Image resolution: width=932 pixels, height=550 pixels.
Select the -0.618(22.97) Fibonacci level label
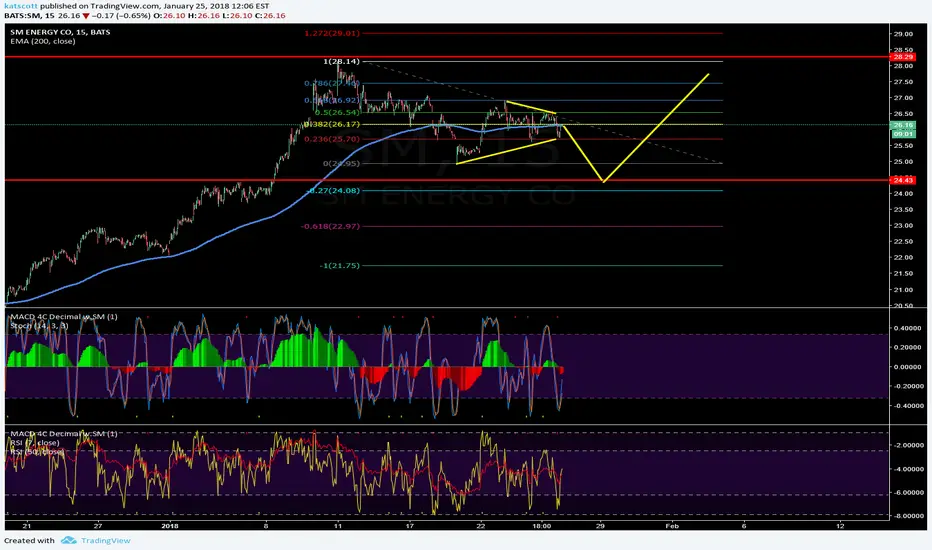(330, 227)
